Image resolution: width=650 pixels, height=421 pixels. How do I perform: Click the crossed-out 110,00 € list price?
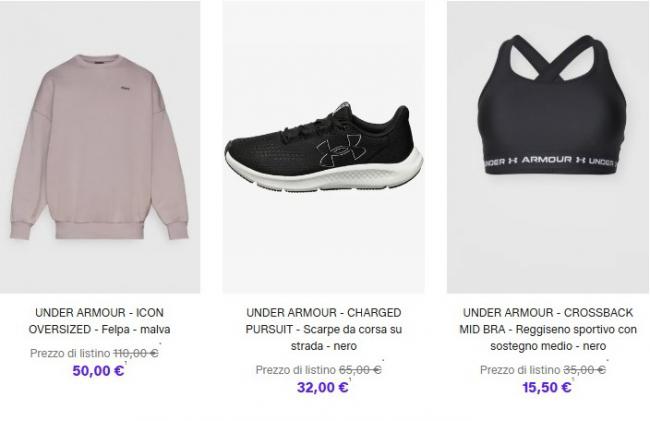coord(136,353)
